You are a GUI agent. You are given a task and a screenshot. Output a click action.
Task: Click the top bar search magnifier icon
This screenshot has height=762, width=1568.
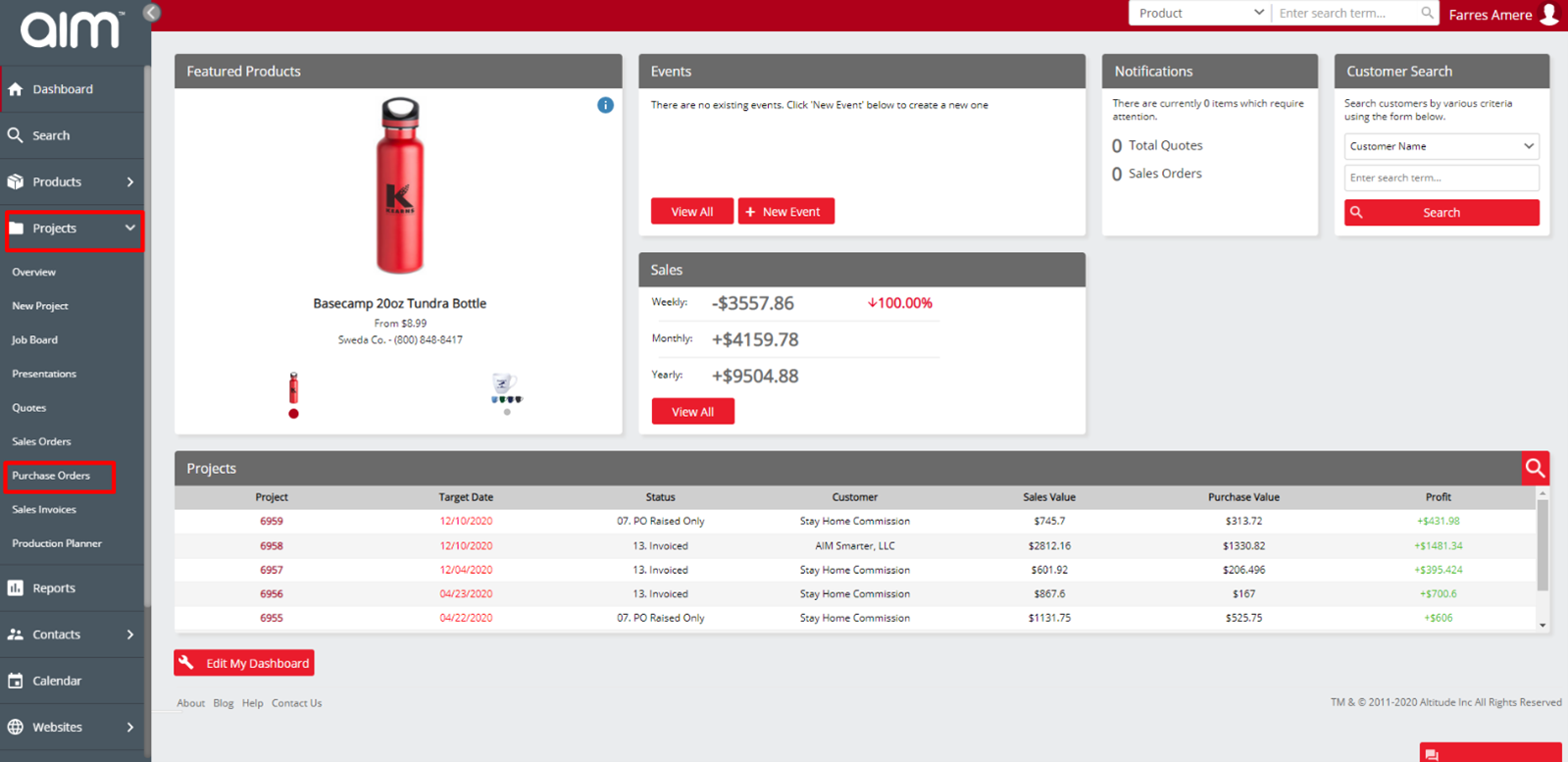pyautogui.click(x=1428, y=13)
